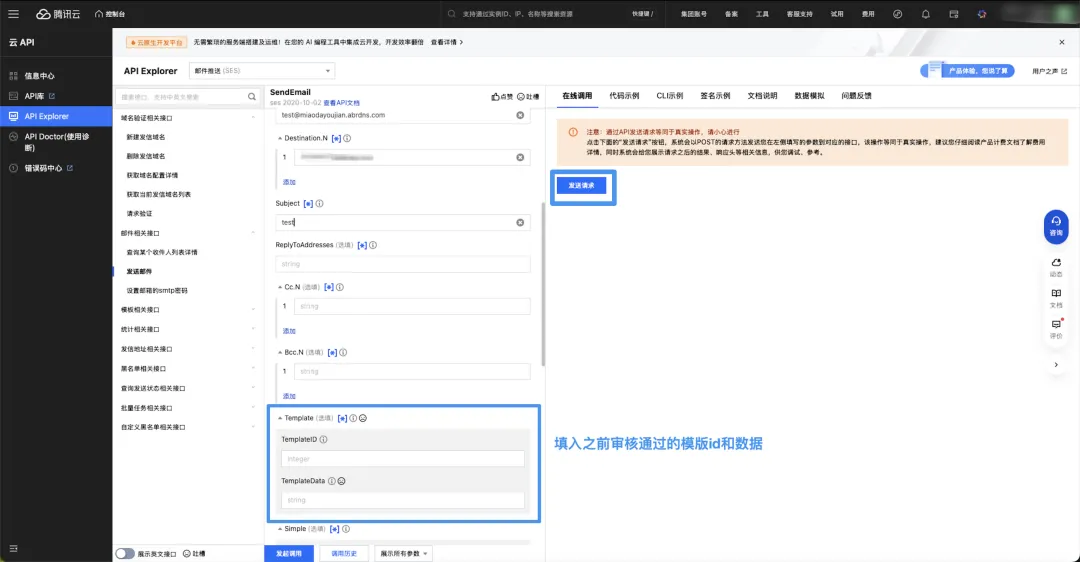Click the TemplateID input field
Viewport: 1080px width, 562px height.
pos(402,459)
